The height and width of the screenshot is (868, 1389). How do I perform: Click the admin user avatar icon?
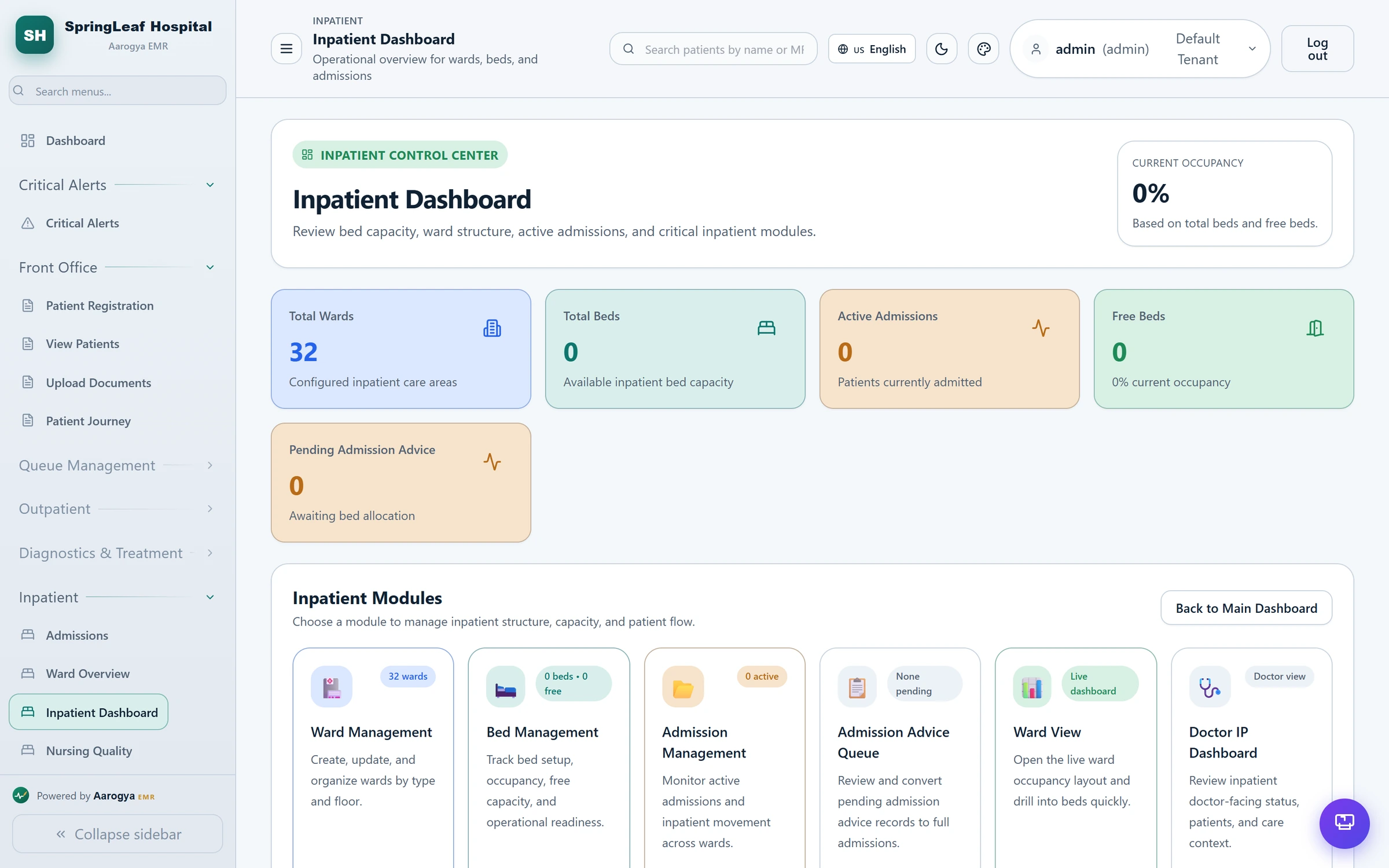tap(1036, 49)
